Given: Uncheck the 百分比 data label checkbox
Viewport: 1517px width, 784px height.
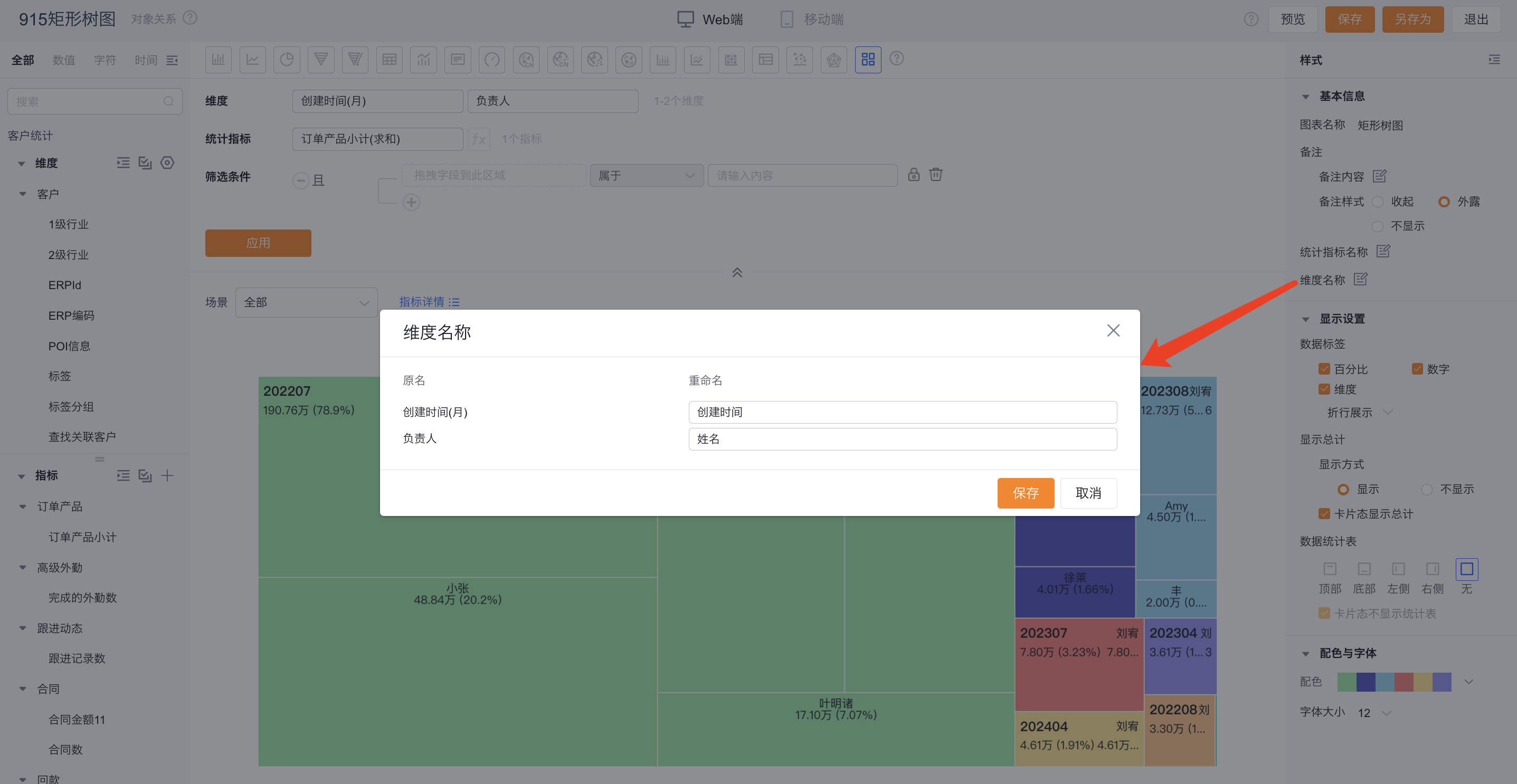Looking at the screenshot, I should tap(1324, 369).
